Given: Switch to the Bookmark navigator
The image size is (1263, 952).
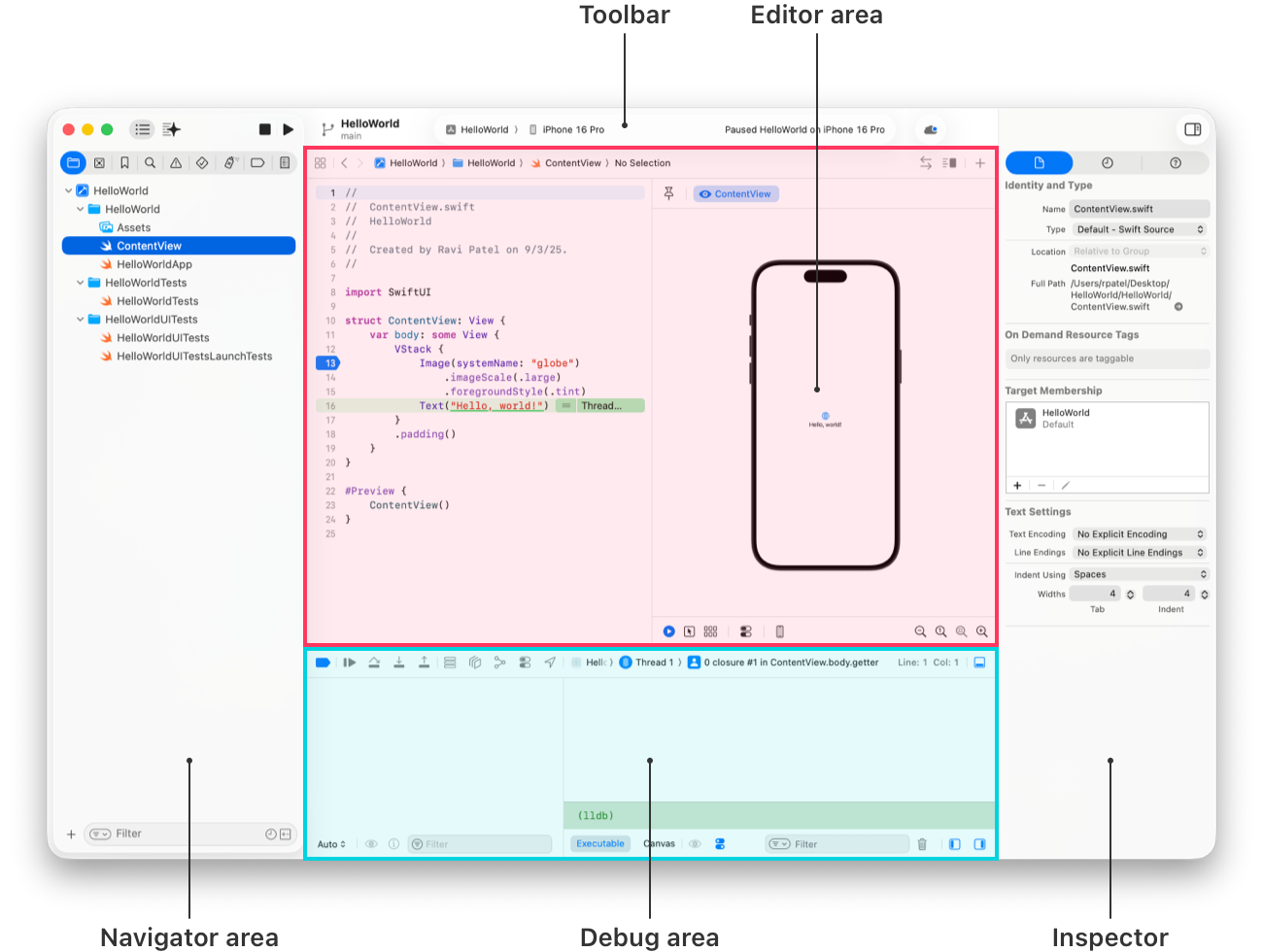Looking at the screenshot, I should [x=124, y=163].
